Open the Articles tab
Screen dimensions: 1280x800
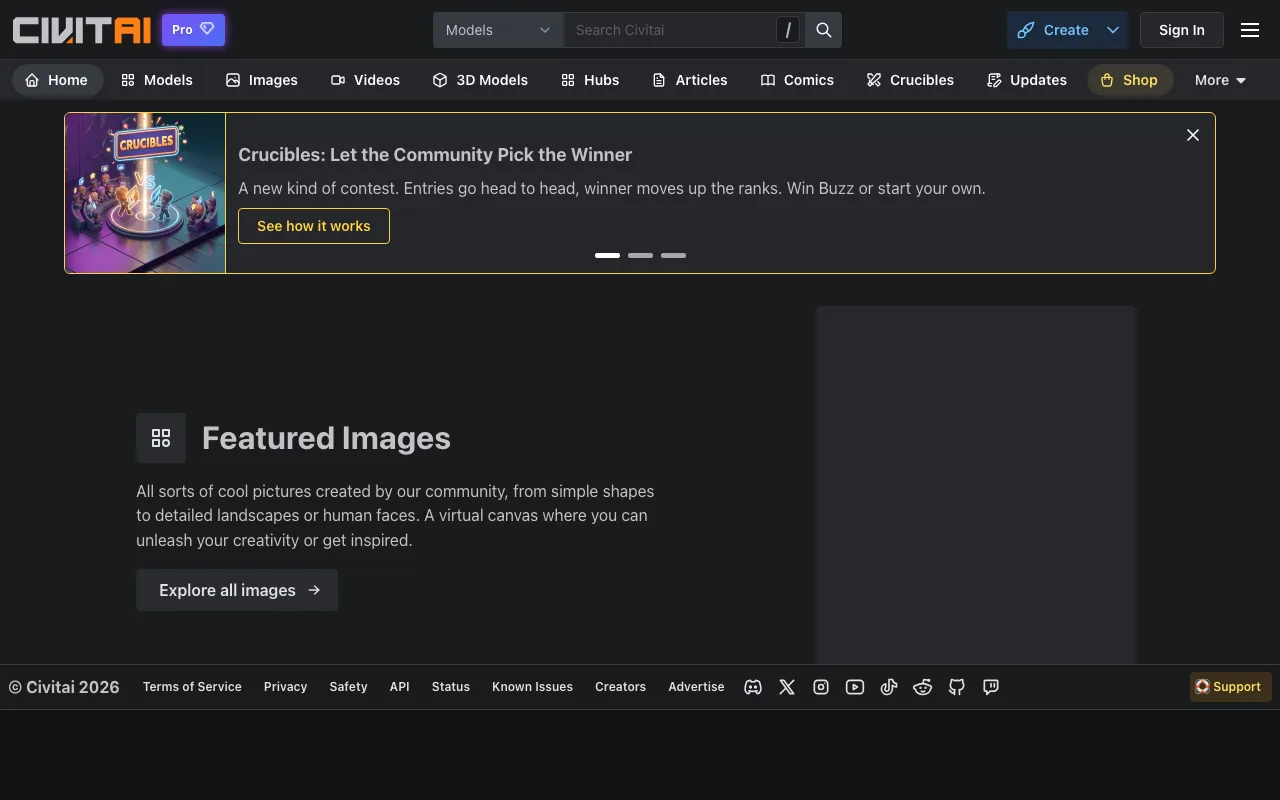[x=690, y=80]
